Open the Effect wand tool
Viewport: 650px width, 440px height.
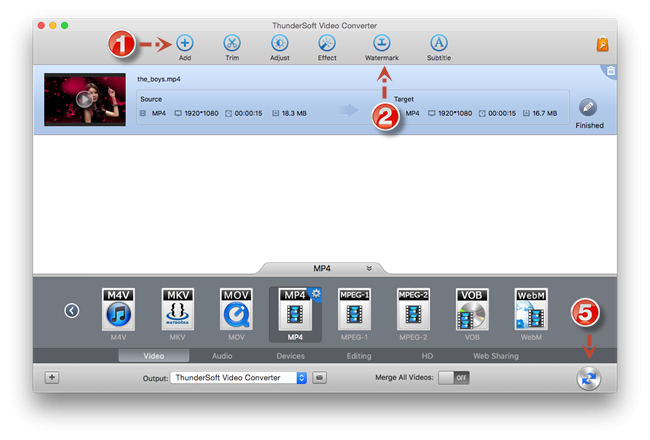click(327, 43)
